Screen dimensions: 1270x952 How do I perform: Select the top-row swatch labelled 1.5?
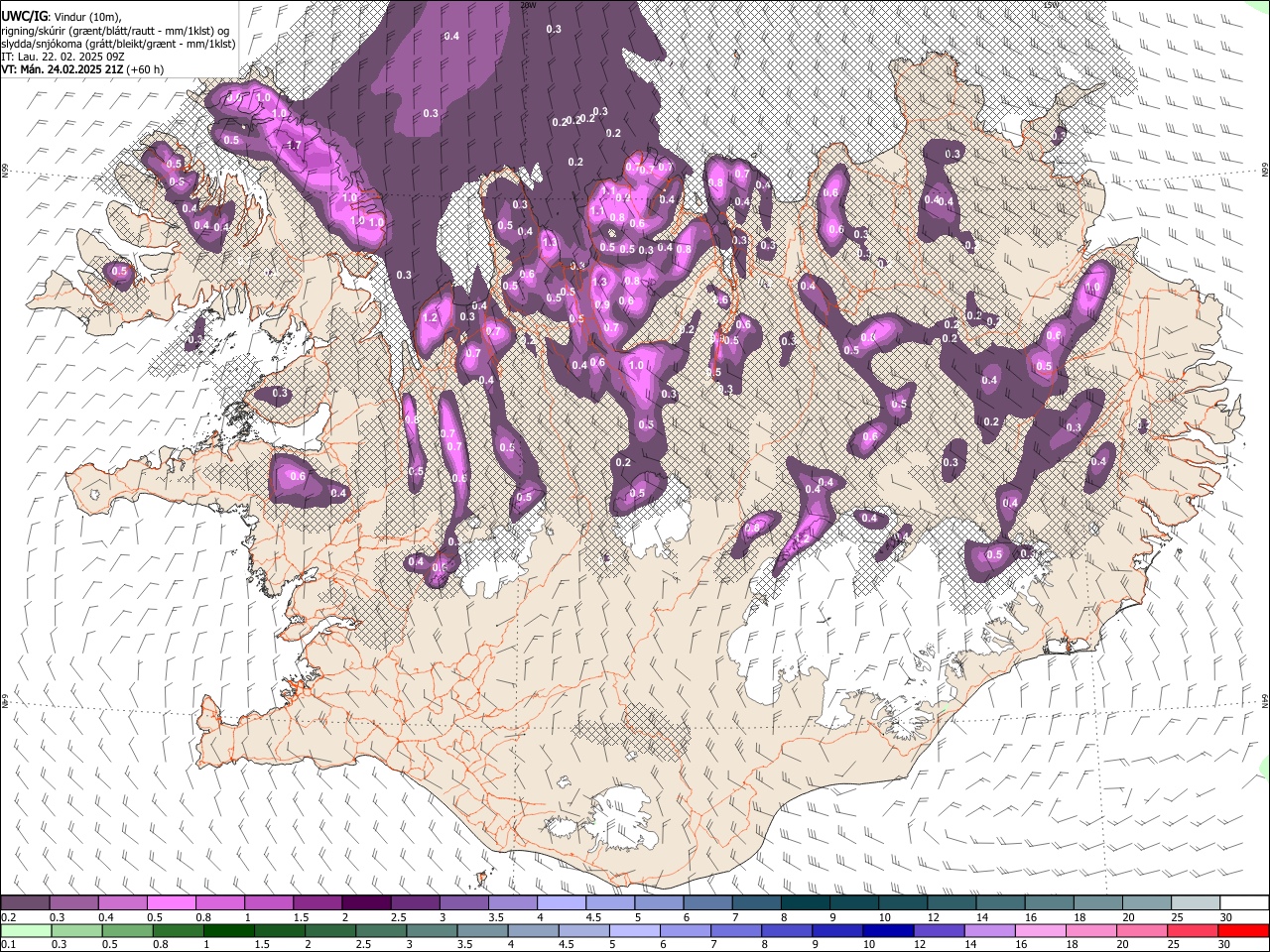coord(317,902)
